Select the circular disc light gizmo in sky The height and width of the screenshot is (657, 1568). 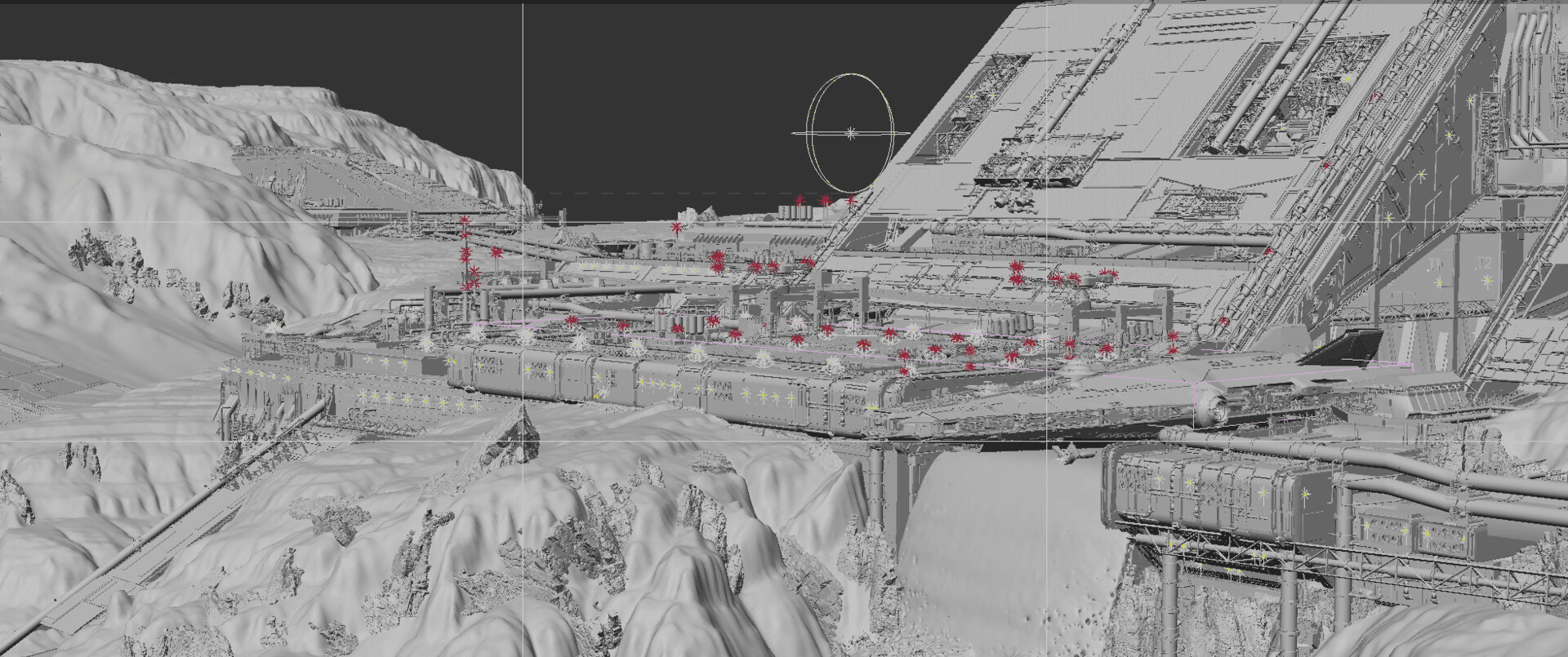coord(850,133)
